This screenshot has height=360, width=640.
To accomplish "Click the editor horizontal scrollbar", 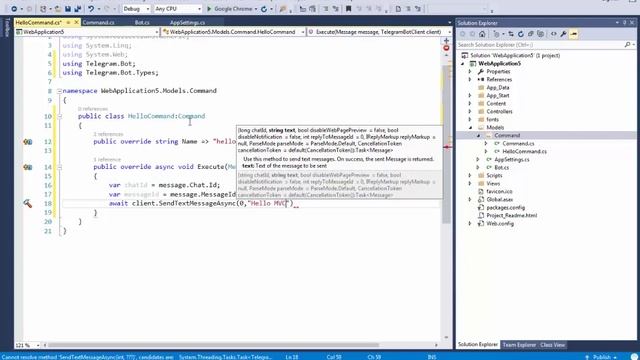I will (x=212, y=345).
